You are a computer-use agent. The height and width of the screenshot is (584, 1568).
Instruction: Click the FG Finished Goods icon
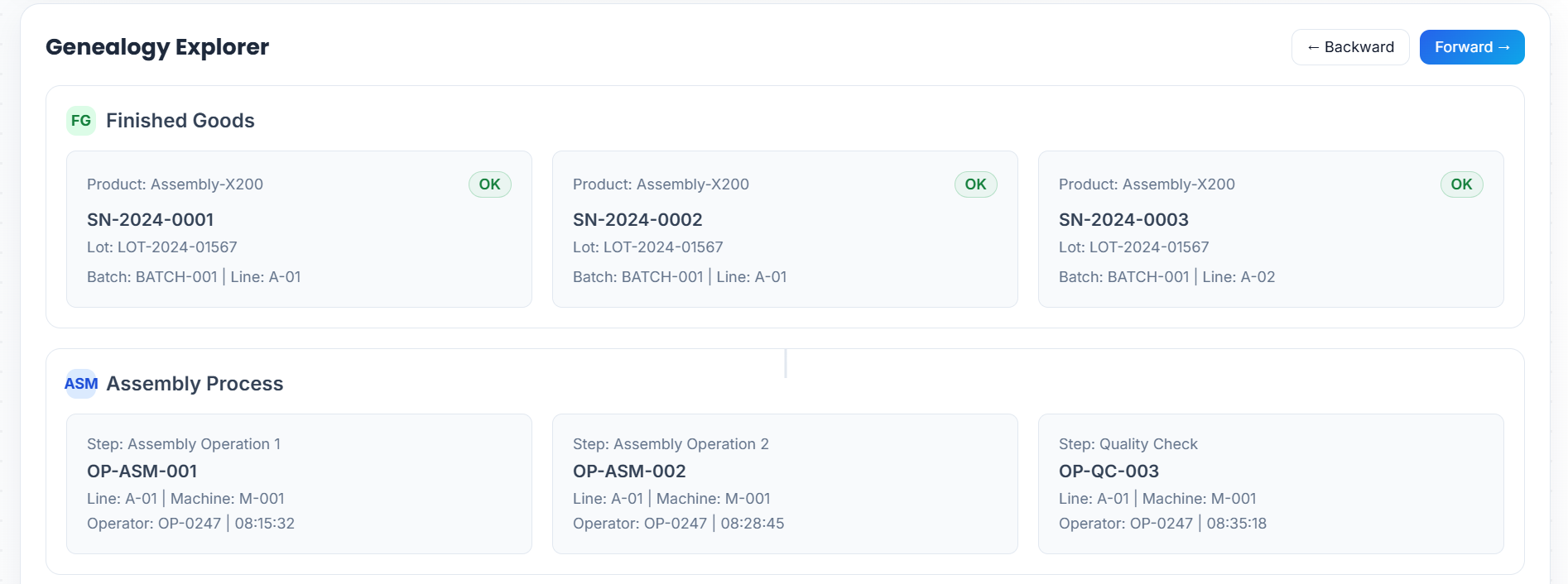81,121
